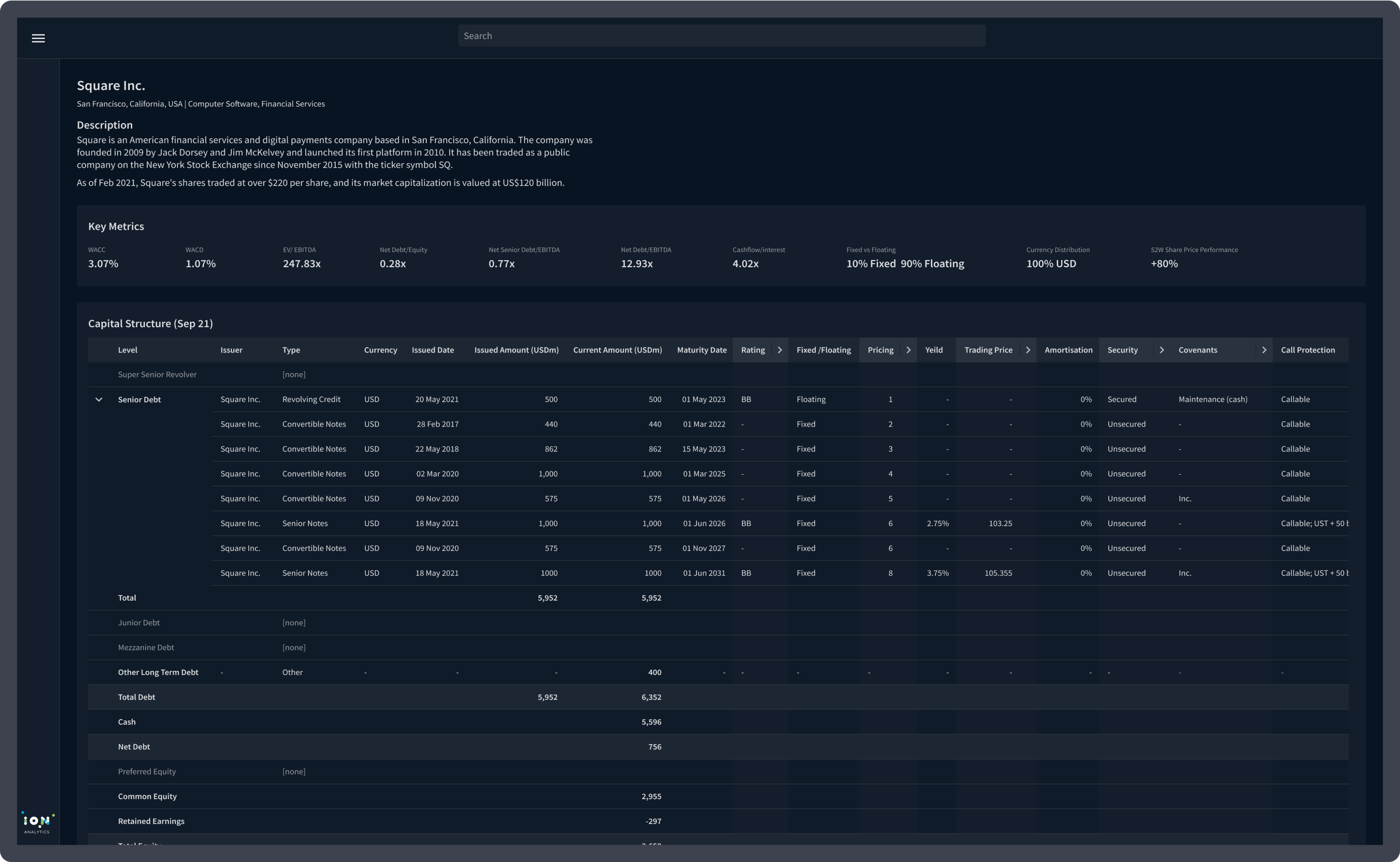Click the Call Protection column header
The image size is (1400, 862).
(x=1307, y=350)
